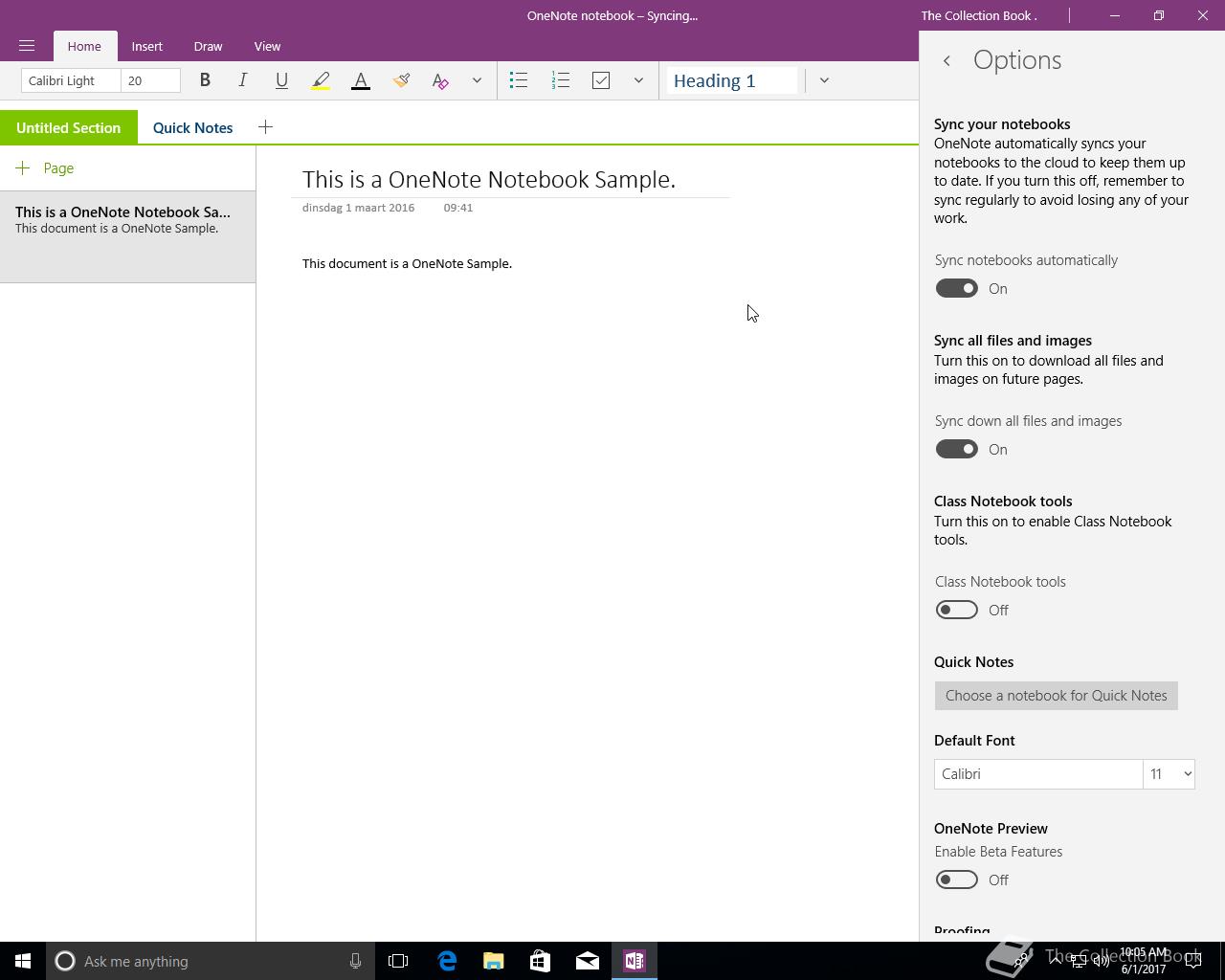
Task: Choose a notebook for Quick Notes
Action: point(1057,696)
